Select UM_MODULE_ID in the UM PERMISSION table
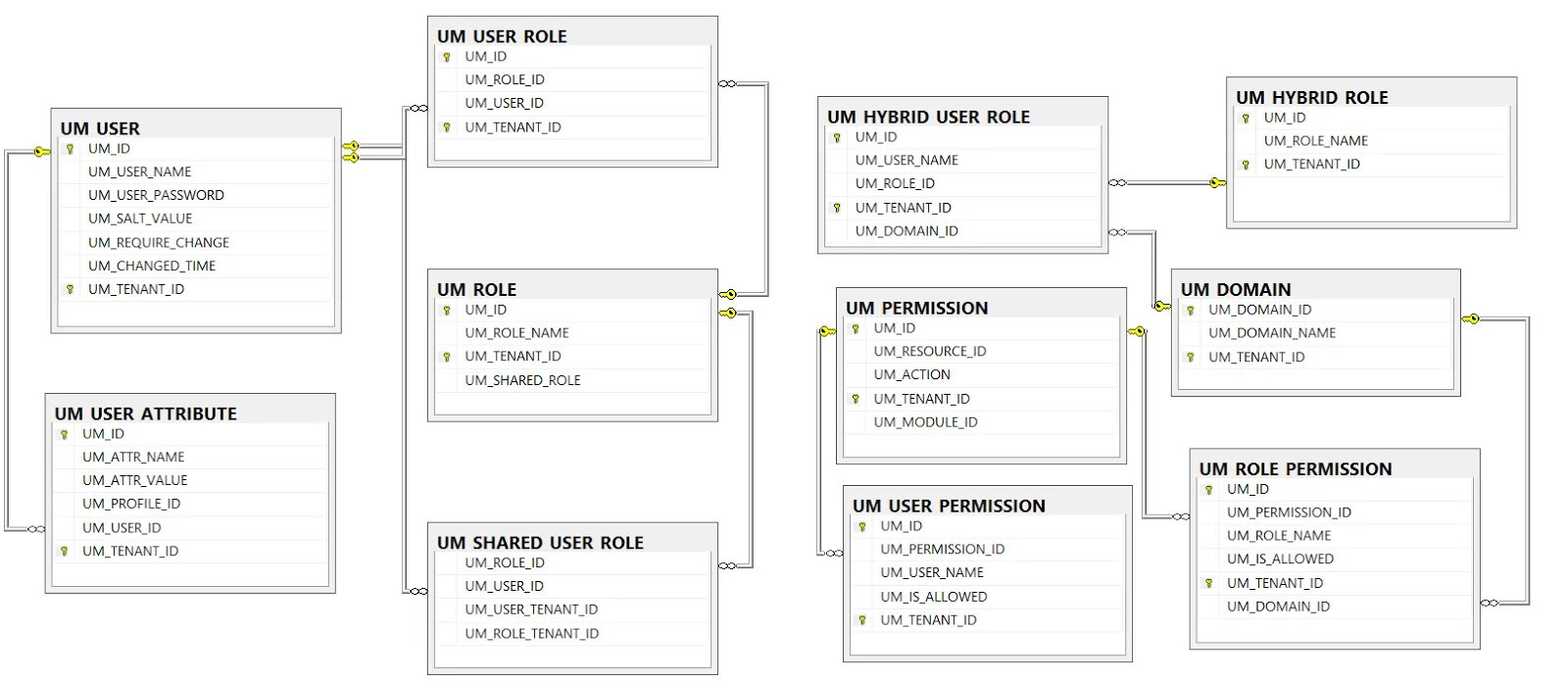Screen dimensions: 1568x681 pos(925,422)
